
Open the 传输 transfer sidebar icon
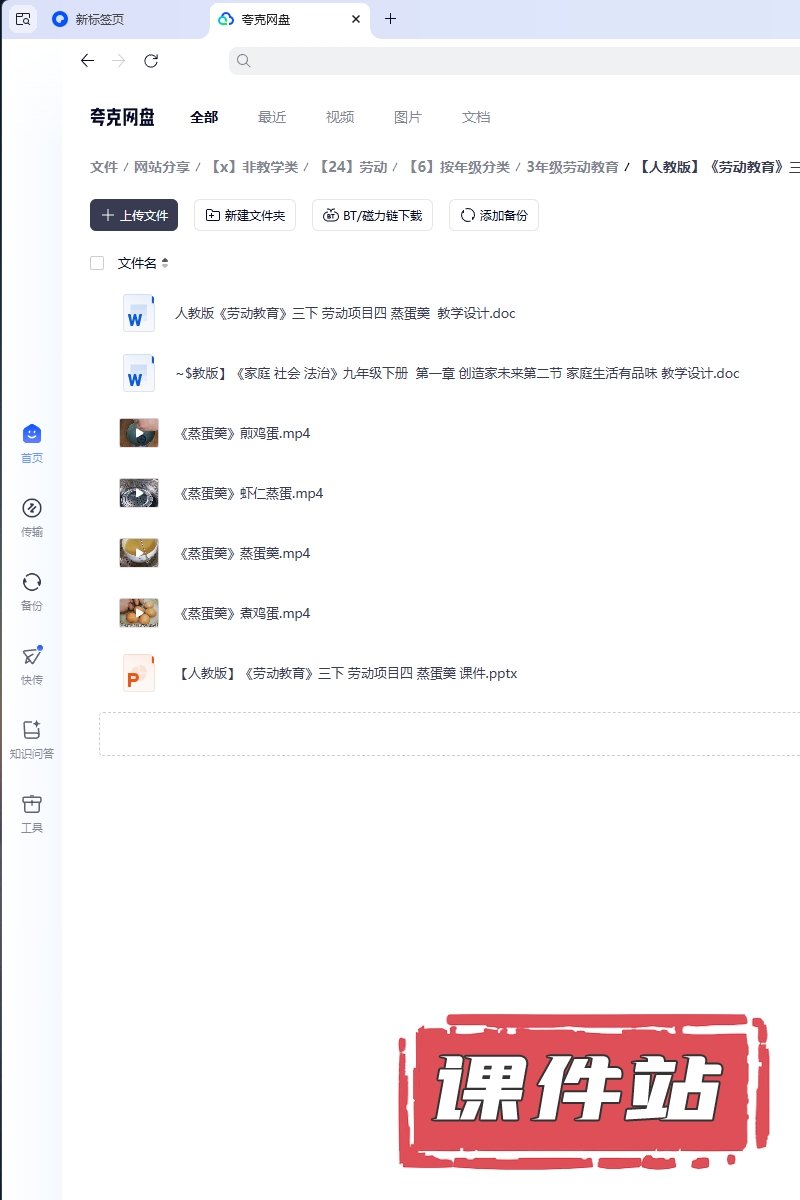(32, 509)
